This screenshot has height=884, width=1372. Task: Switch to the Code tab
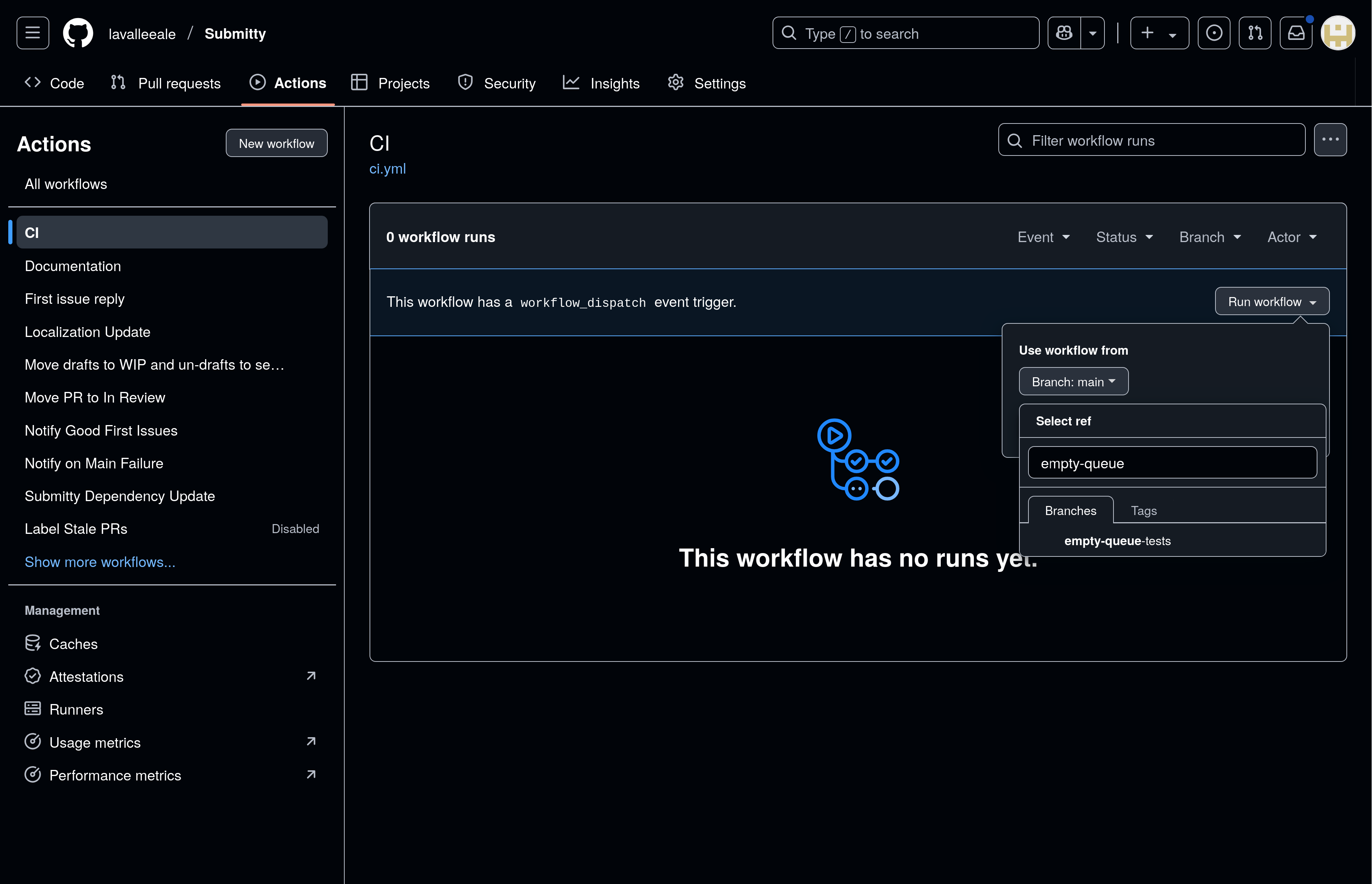point(55,83)
